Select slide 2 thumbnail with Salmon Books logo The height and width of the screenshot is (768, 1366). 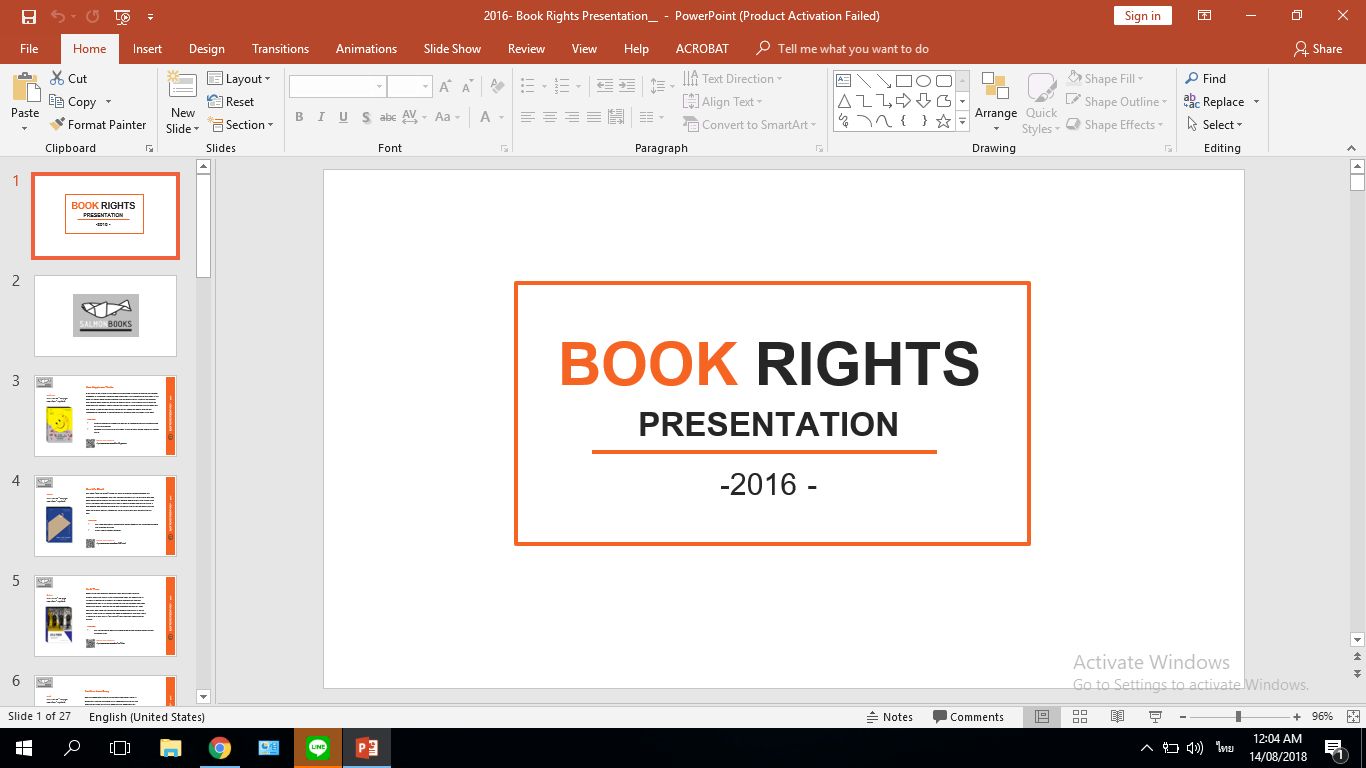tap(105, 316)
